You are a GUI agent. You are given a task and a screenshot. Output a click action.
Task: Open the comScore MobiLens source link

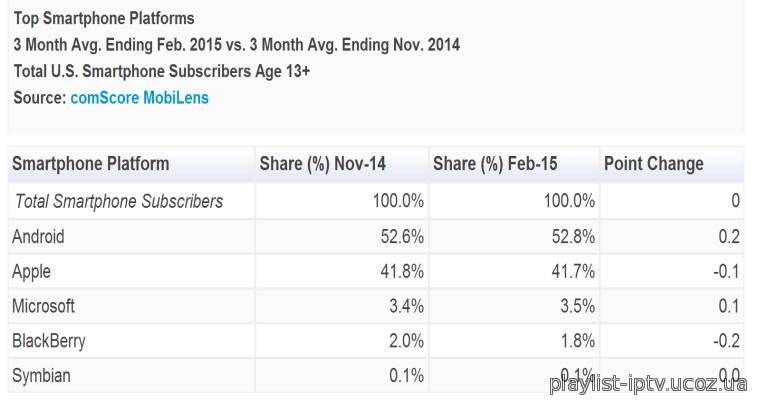coord(140,98)
